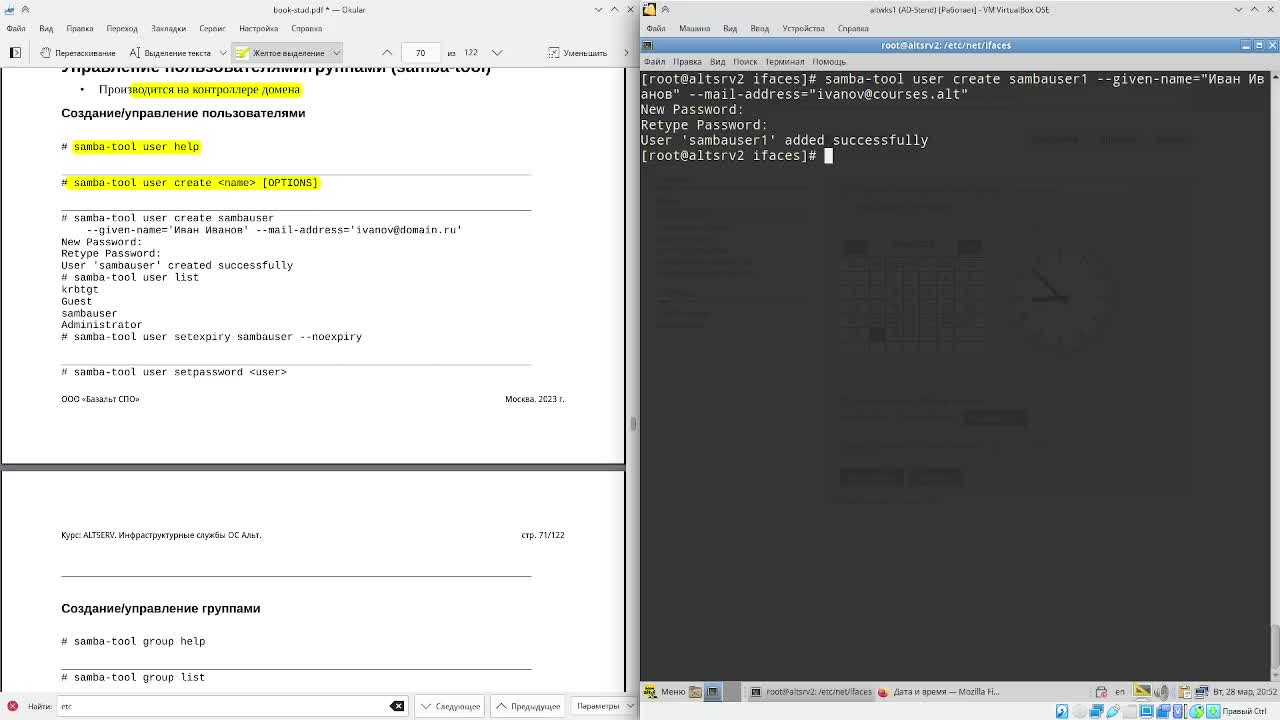Go to the previous page arrow in Okular
1280x720 pixels.
pyautogui.click(x=387, y=52)
